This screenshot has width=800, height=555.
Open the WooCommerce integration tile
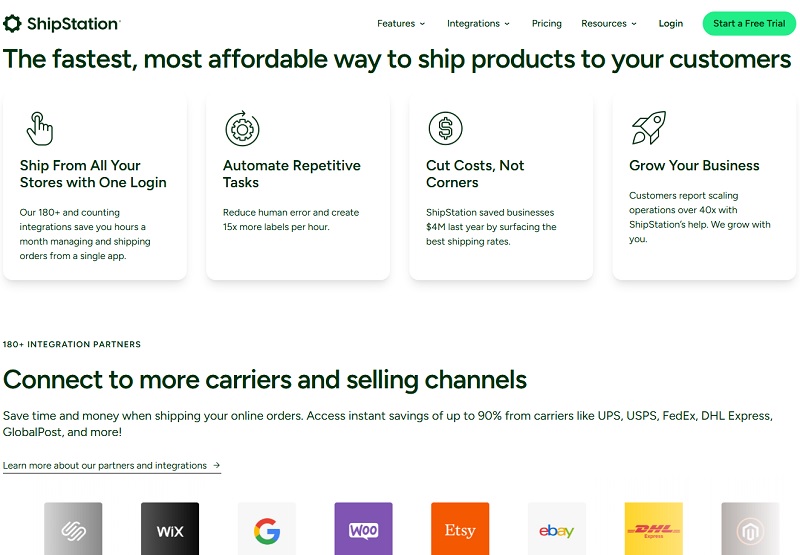coord(363,529)
